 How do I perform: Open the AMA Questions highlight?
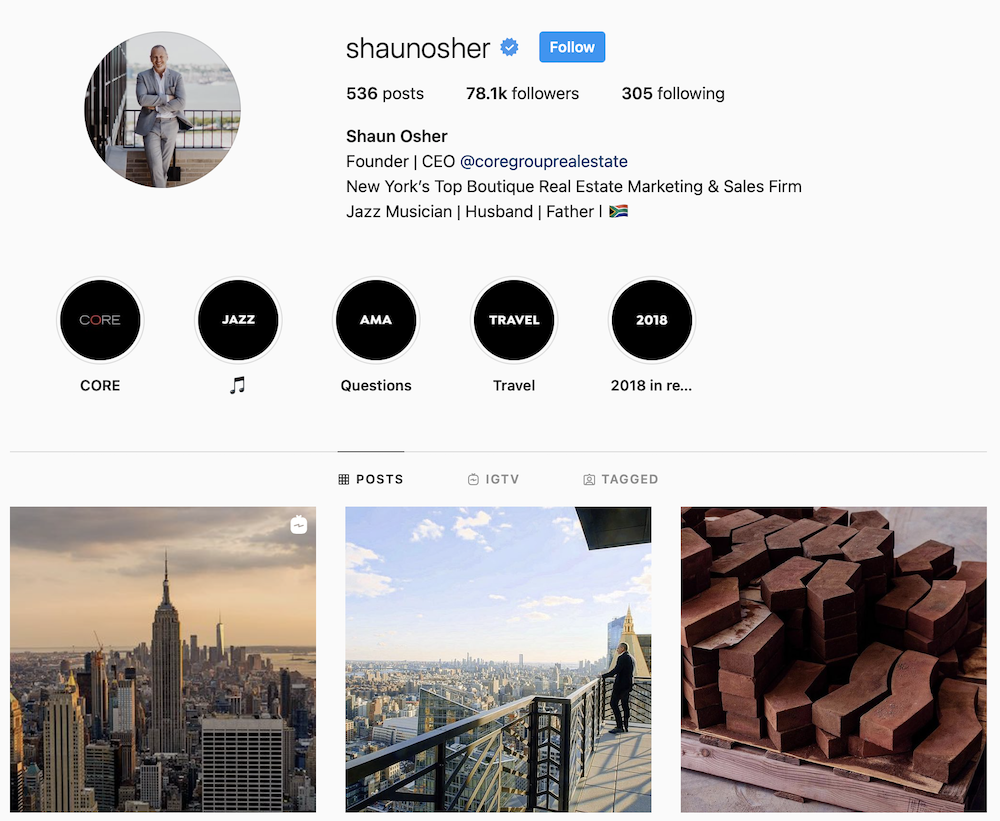[x=376, y=320]
